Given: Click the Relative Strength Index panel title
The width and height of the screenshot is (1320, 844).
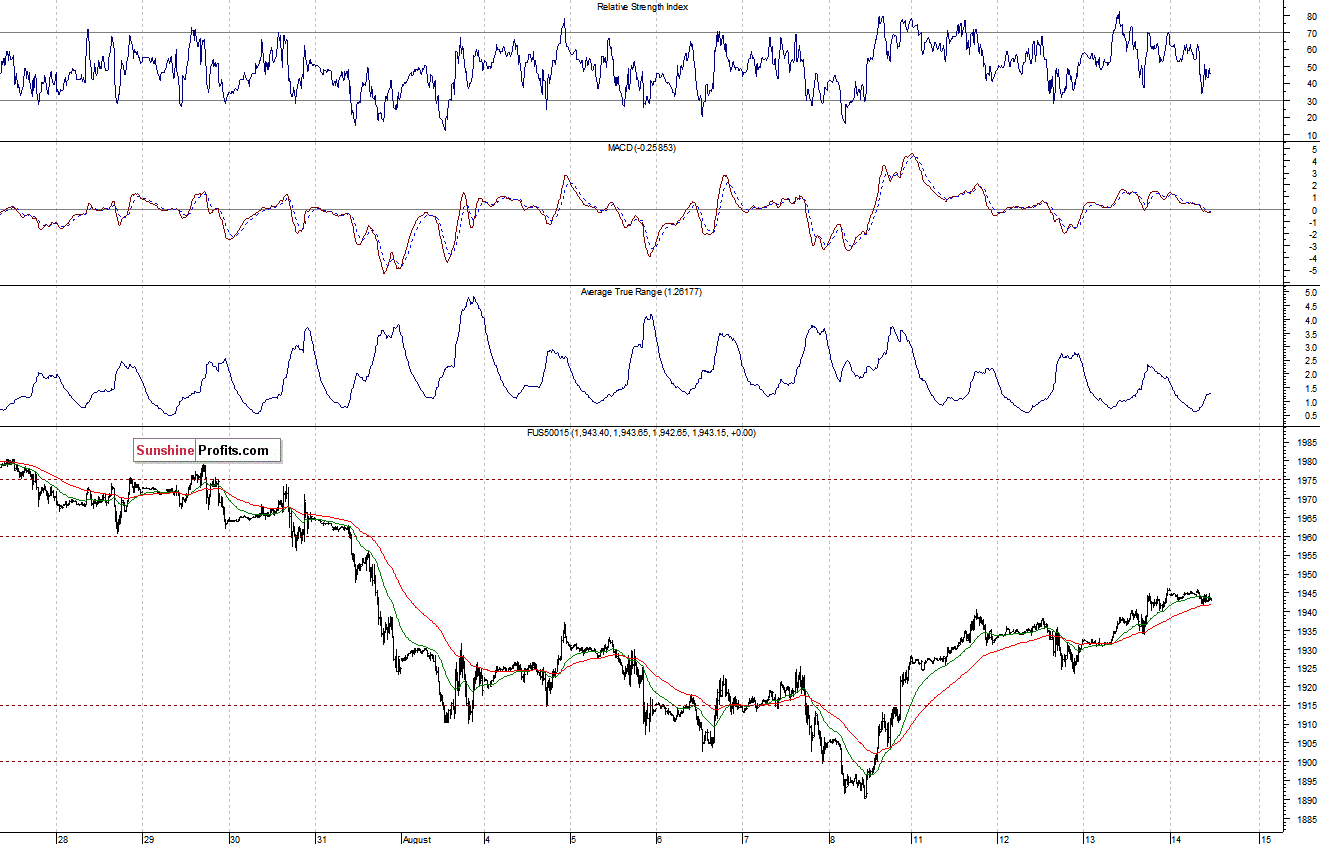Looking at the screenshot, I should pos(642,7).
